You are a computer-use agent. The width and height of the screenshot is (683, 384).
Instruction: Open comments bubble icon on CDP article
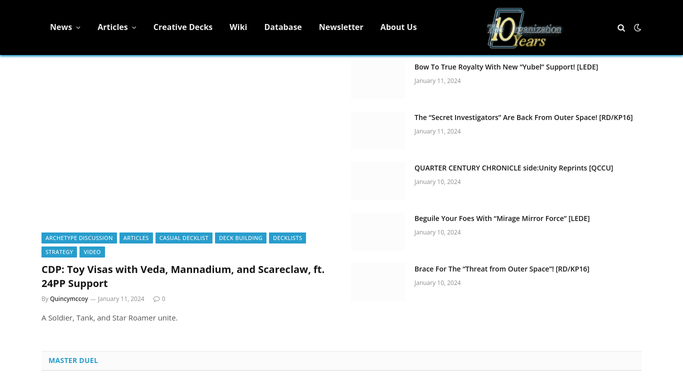coord(156,299)
